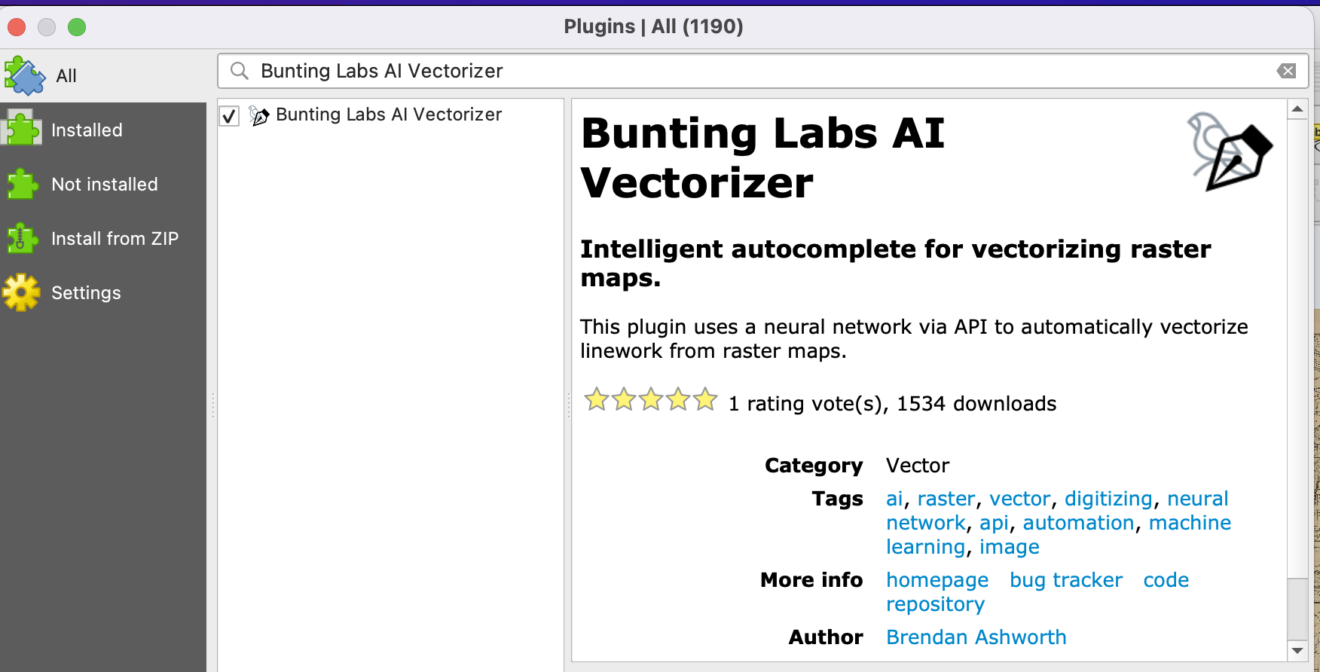Click in the plugin search field

pos(760,71)
